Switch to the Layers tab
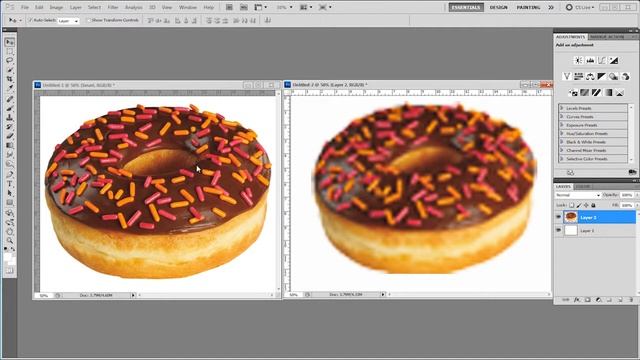This screenshot has height=360, width=640. pyautogui.click(x=563, y=187)
